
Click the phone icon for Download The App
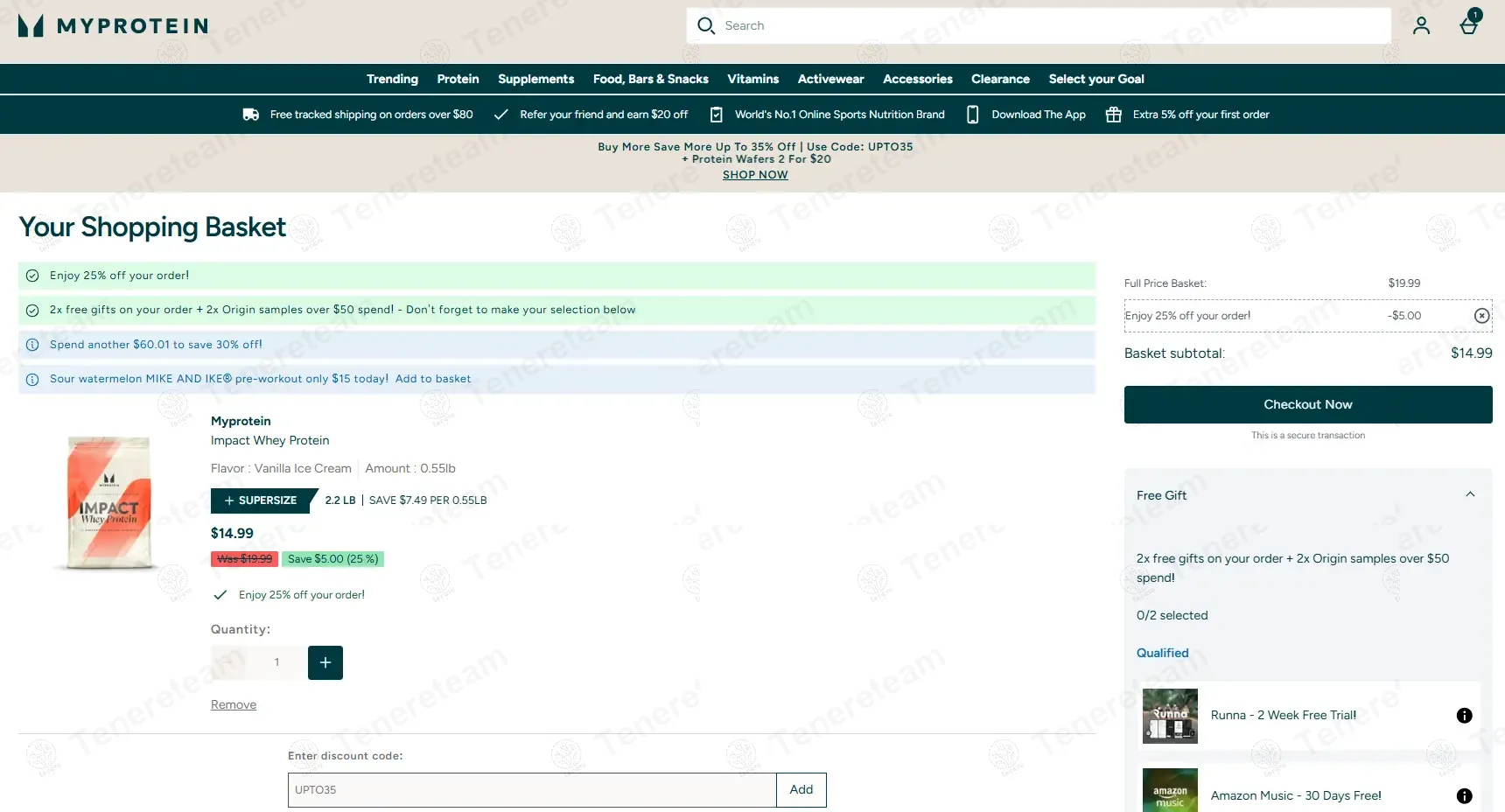(972, 115)
